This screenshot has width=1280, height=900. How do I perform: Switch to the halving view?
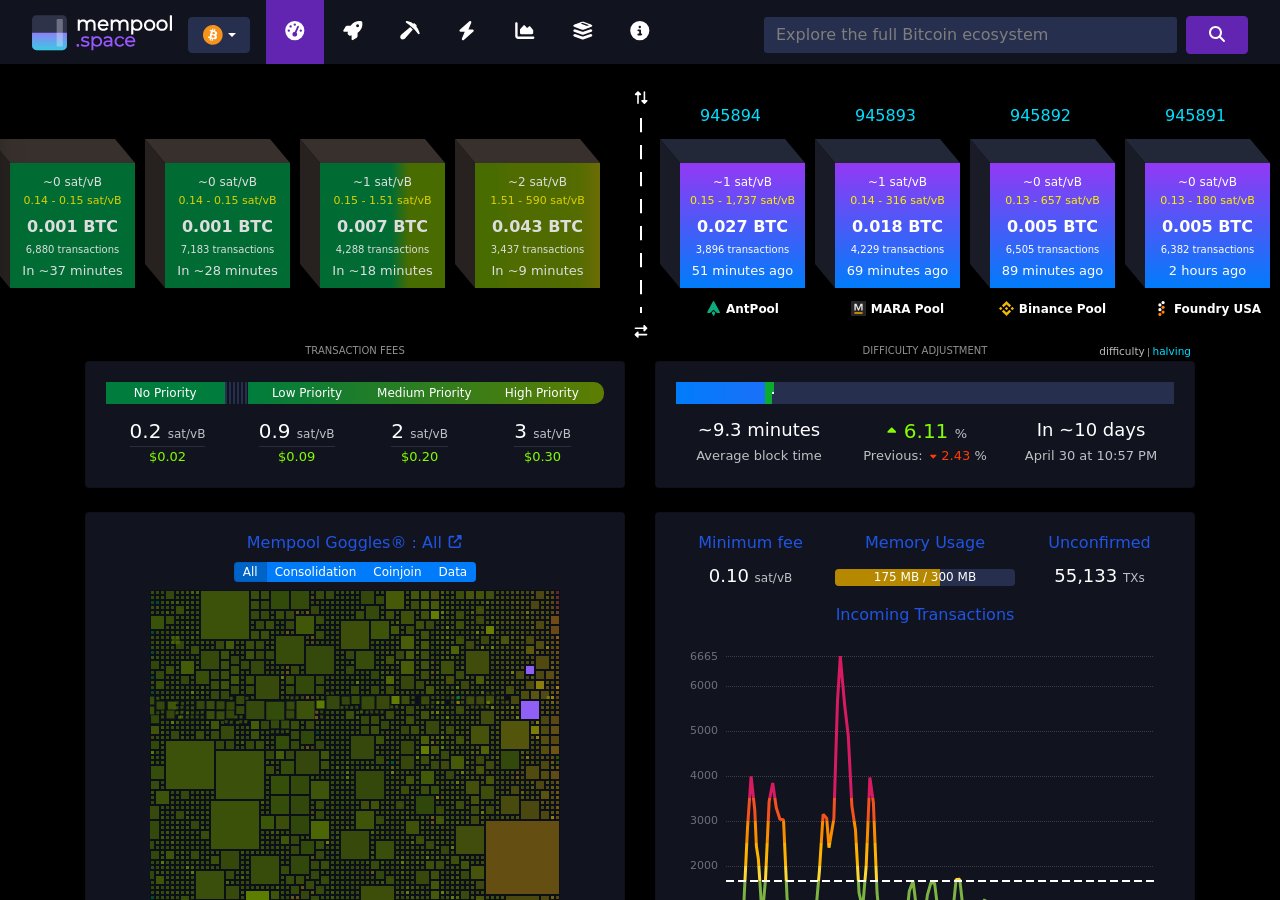tap(1171, 351)
